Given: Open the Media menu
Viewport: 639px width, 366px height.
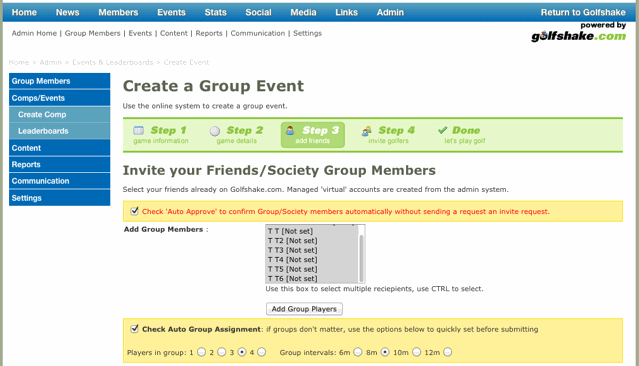Looking at the screenshot, I should point(303,12).
